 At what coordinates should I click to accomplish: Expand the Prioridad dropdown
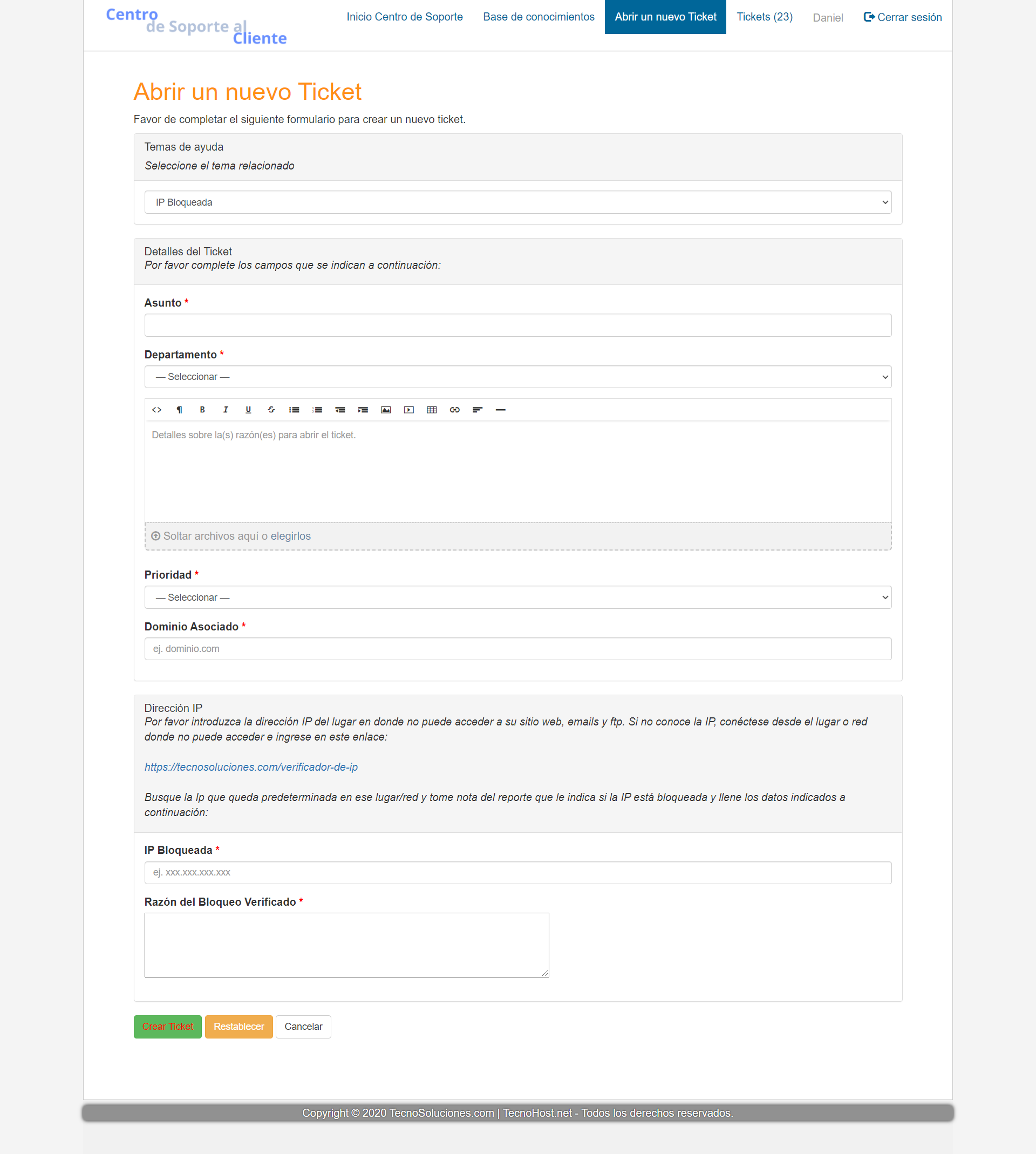pyautogui.click(x=517, y=597)
